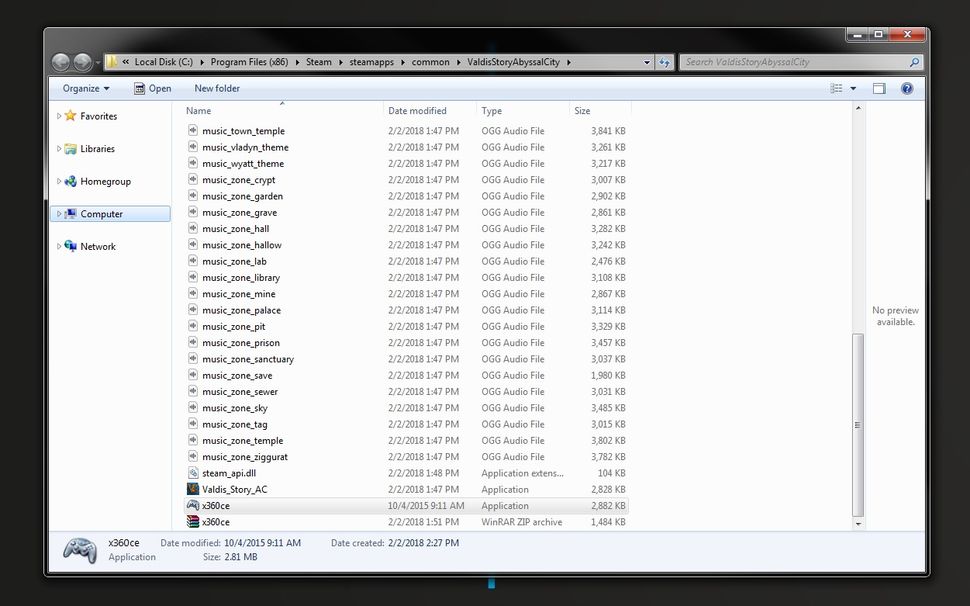This screenshot has height=606, width=970.
Task: Expand the Computer tree node
Action: (x=59, y=214)
